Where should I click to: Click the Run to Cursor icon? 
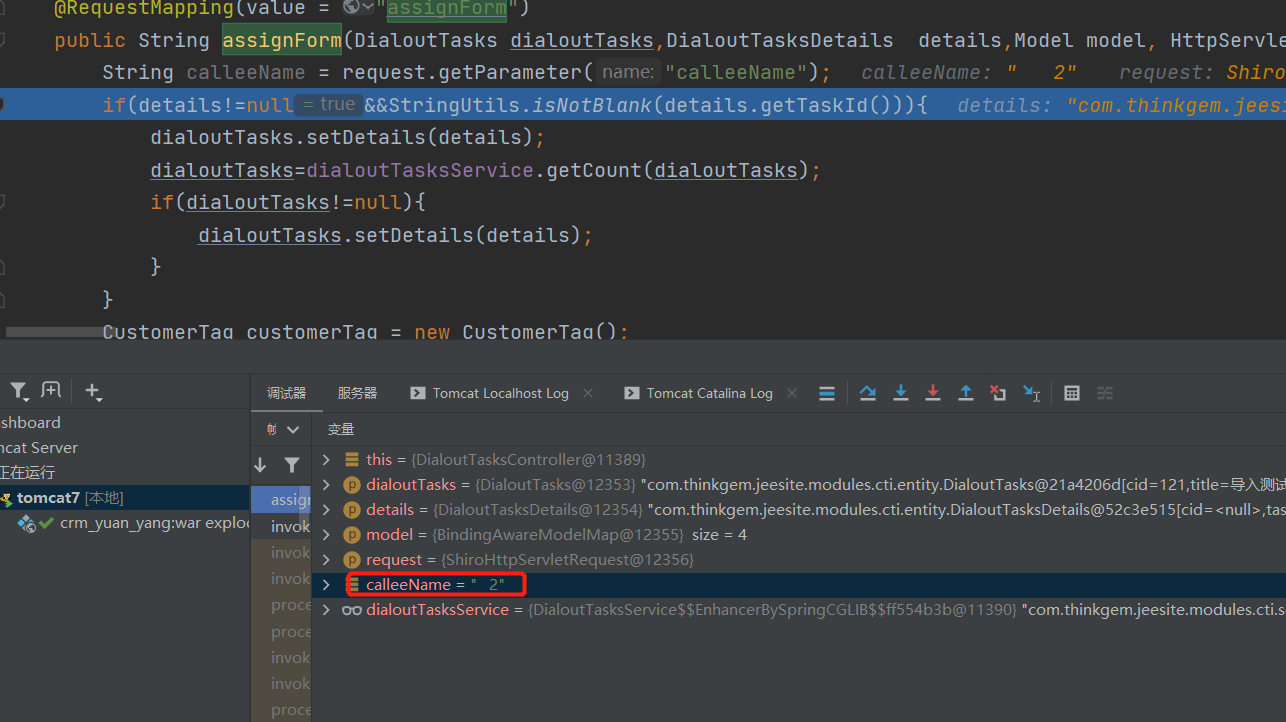click(1031, 392)
